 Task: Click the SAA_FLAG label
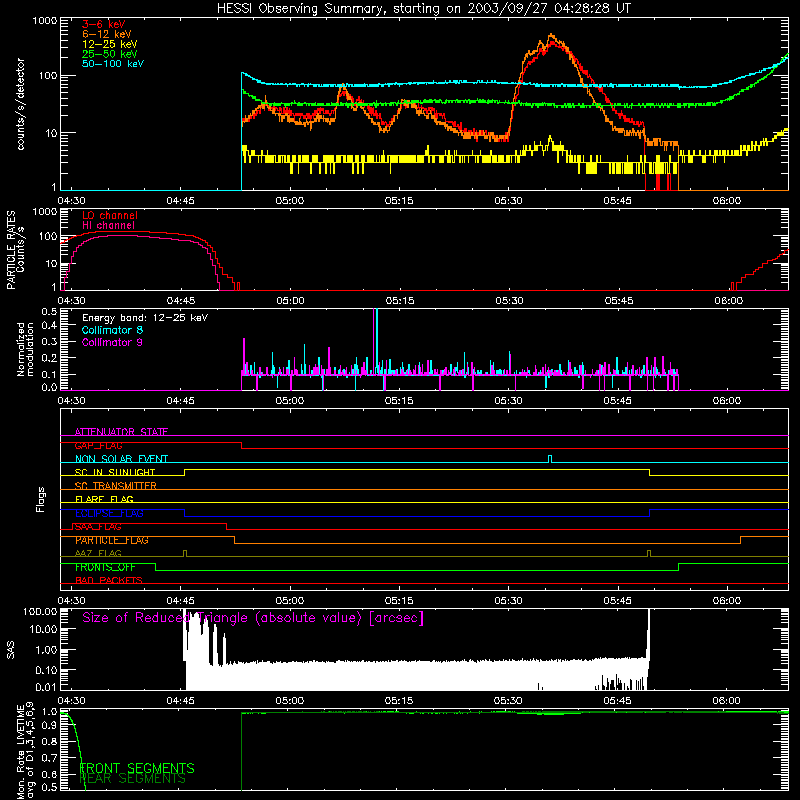click(98, 527)
